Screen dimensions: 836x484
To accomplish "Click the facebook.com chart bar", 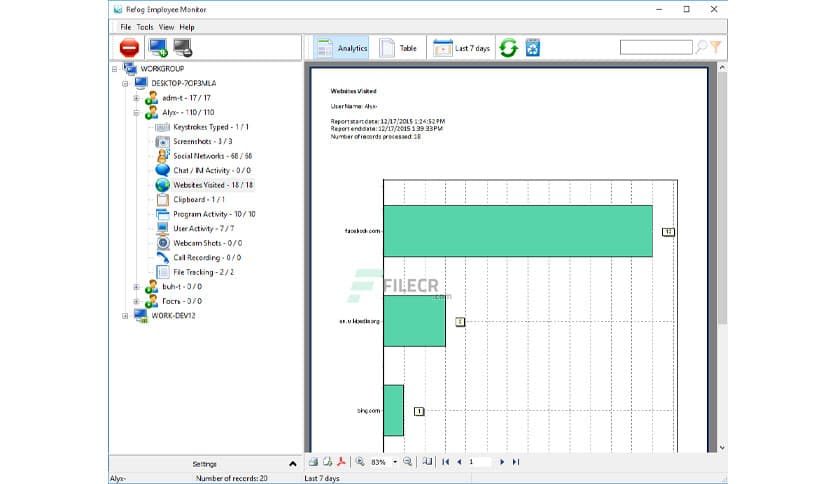I will 518,231.
